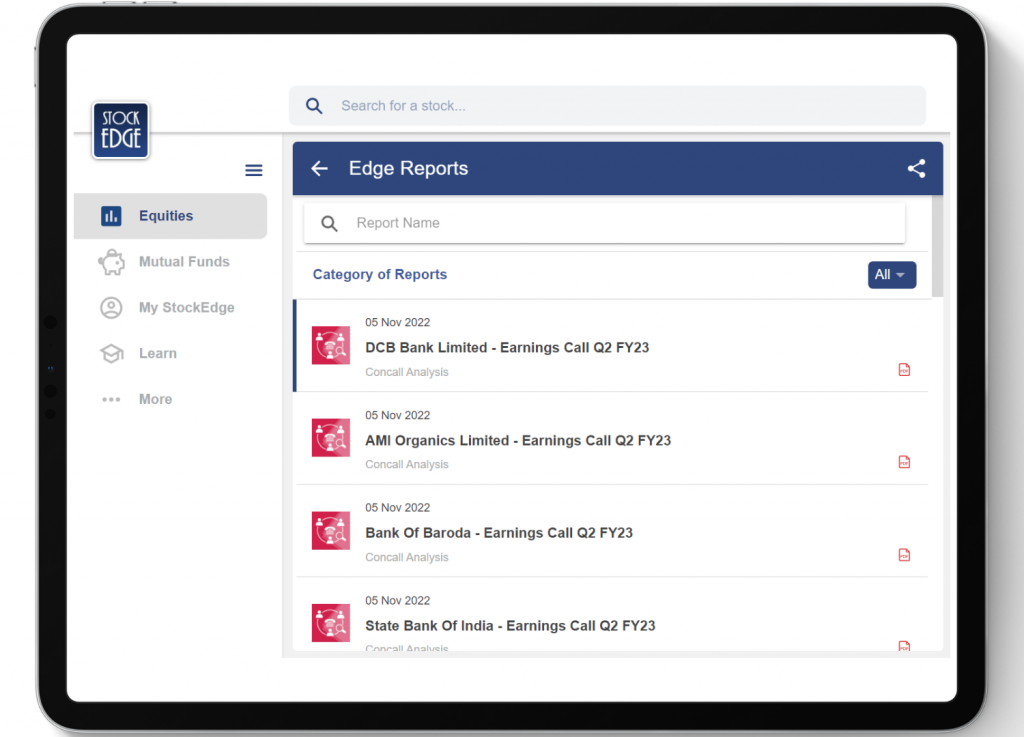Click the Bank Of Baroda concall thumbnail icon
This screenshot has width=1024, height=737.
point(331,531)
